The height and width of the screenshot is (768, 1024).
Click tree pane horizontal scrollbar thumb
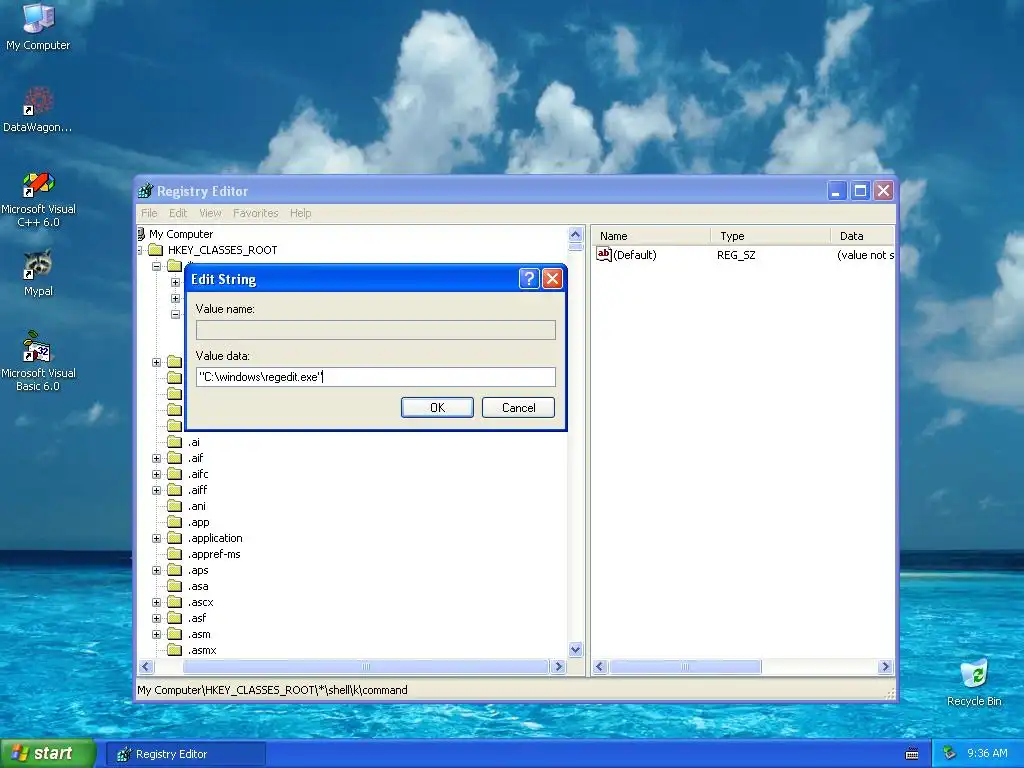point(366,667)
